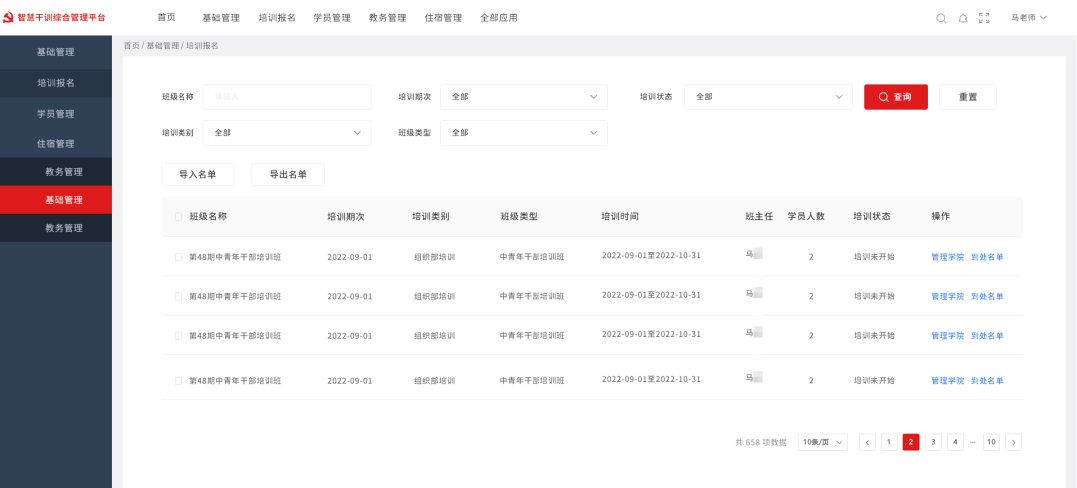Click the 导入名单 button
The image size is (1077, 488).
coord(198,174)
